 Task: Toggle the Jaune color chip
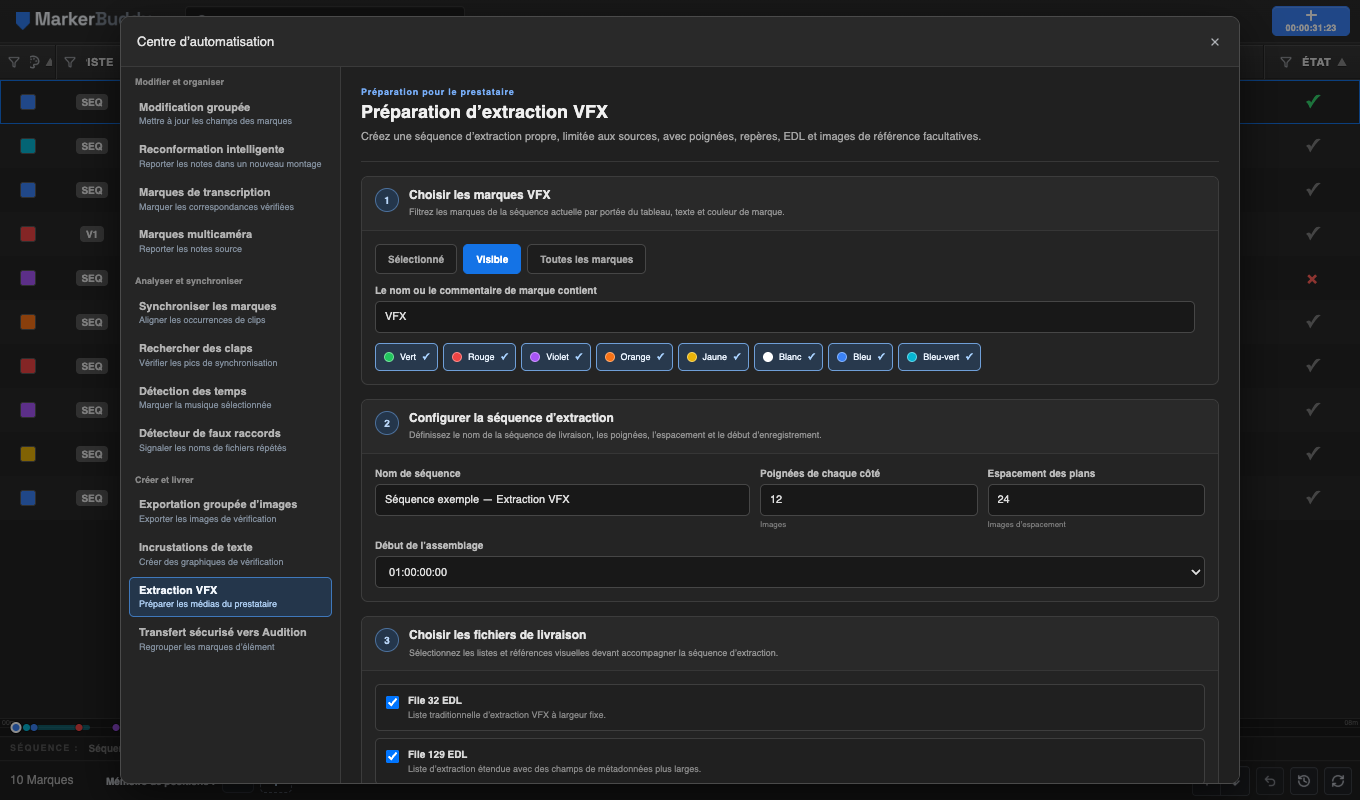tap(713, 357)
